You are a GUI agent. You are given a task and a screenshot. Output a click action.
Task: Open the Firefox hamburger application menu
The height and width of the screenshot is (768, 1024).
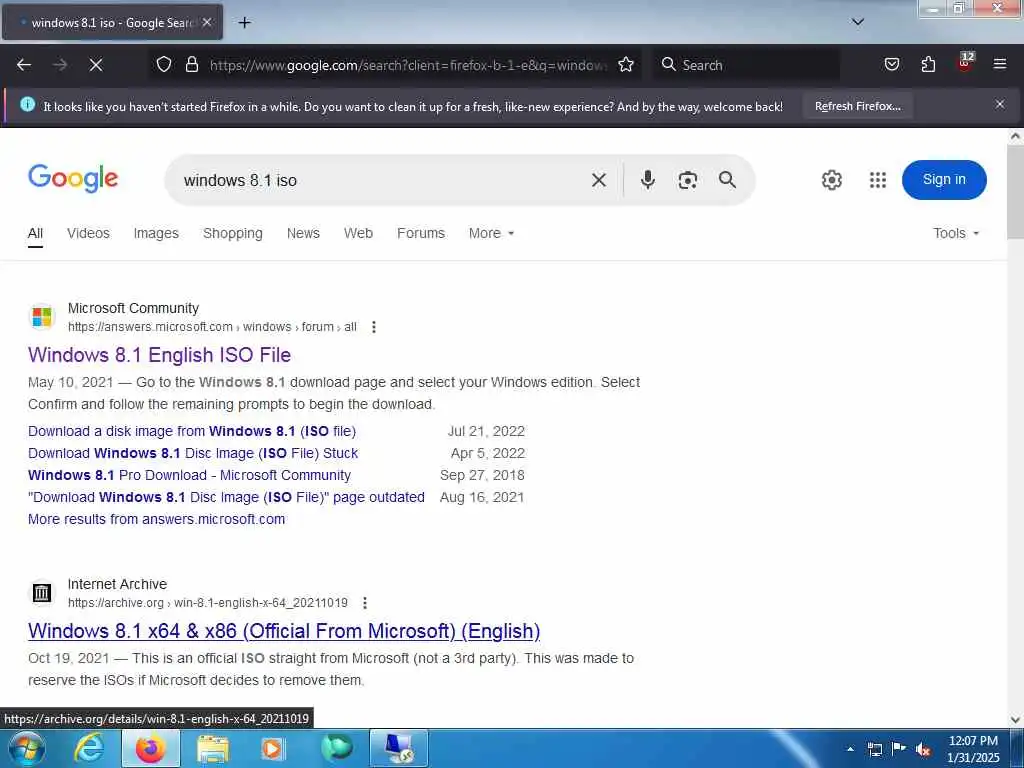pos(999,64)
